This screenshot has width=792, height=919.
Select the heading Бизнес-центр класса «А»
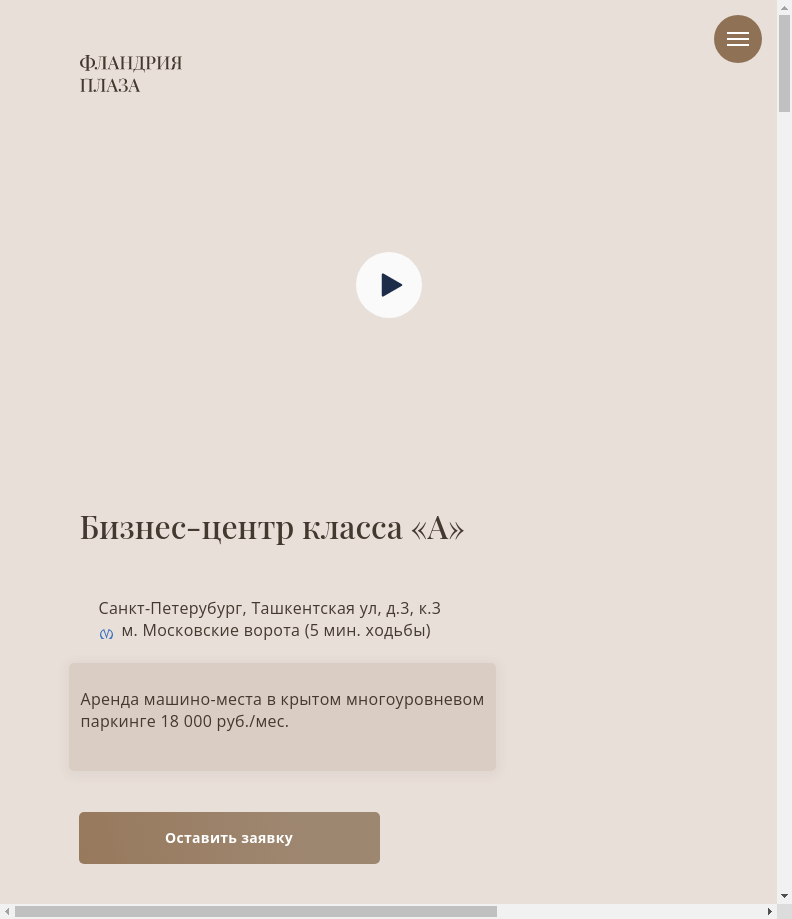click(x=272, y=527)
